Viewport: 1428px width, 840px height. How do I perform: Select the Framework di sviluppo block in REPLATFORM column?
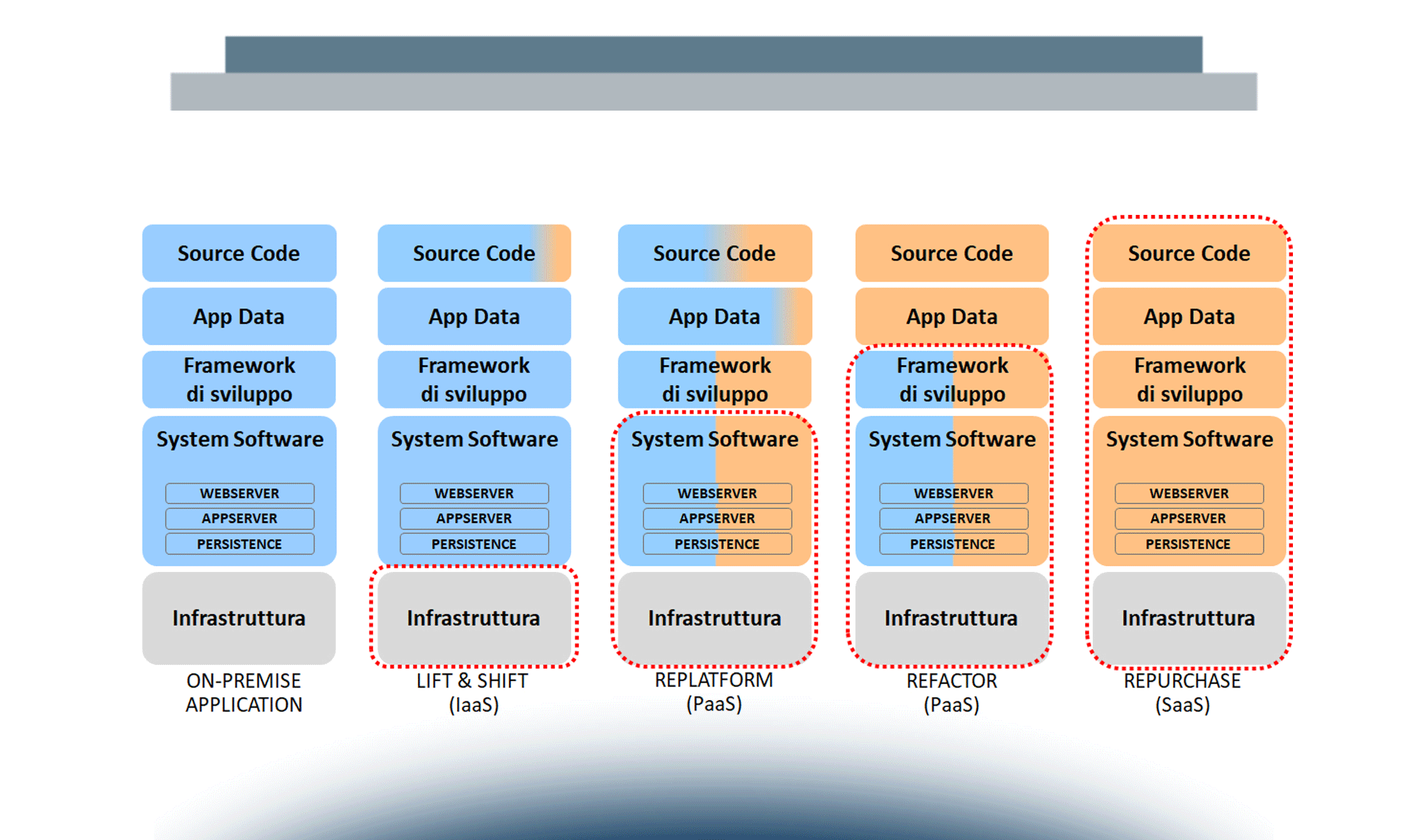pos(714,379)
